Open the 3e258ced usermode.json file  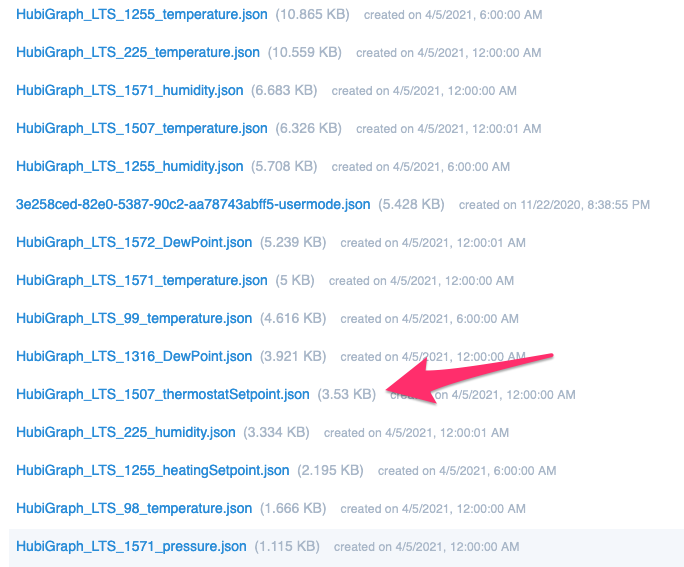pyautogui.click(x=193, y=205)
